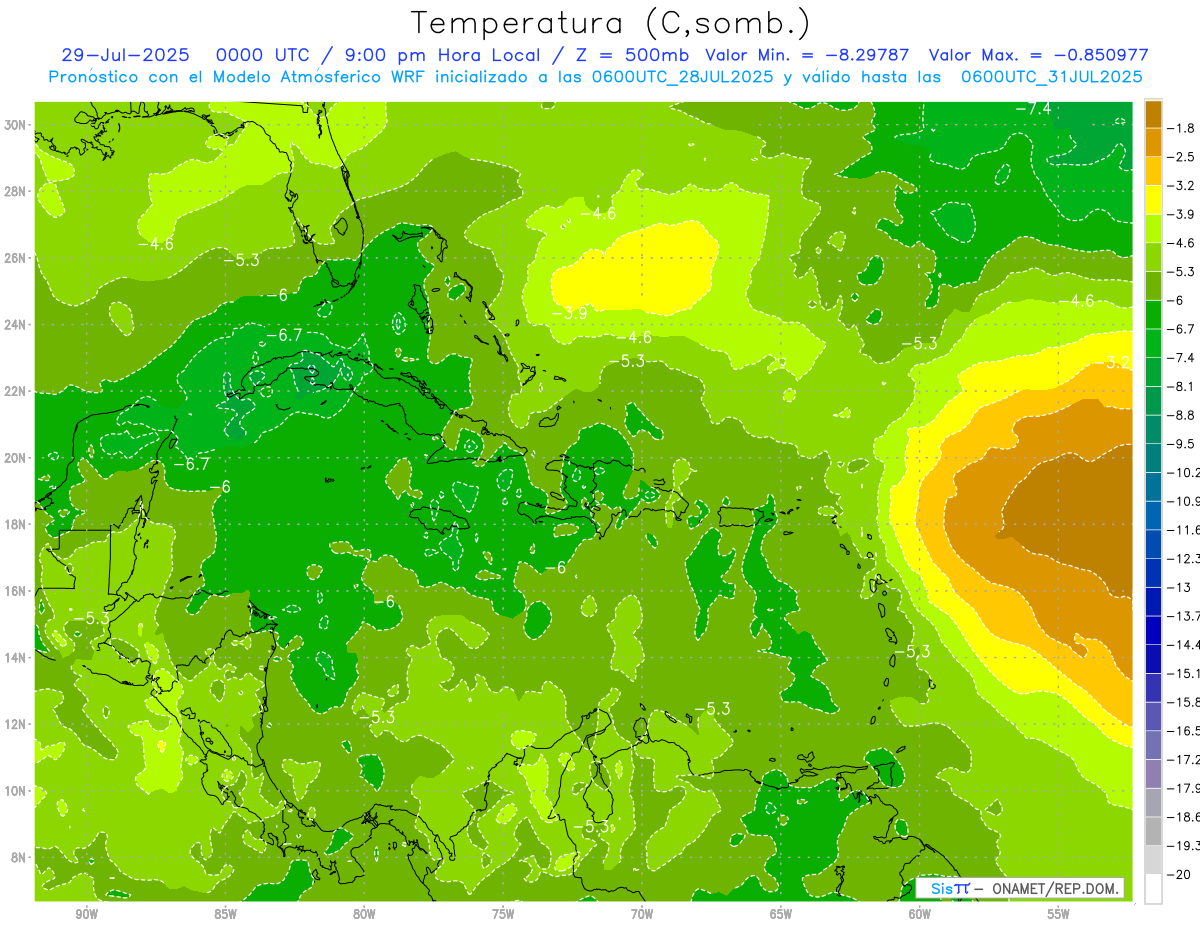This screenshot has width=1200, height=927.
Task: Click the 'Valor Max. = -0.850977' text
Action: tap(1038, 55)
